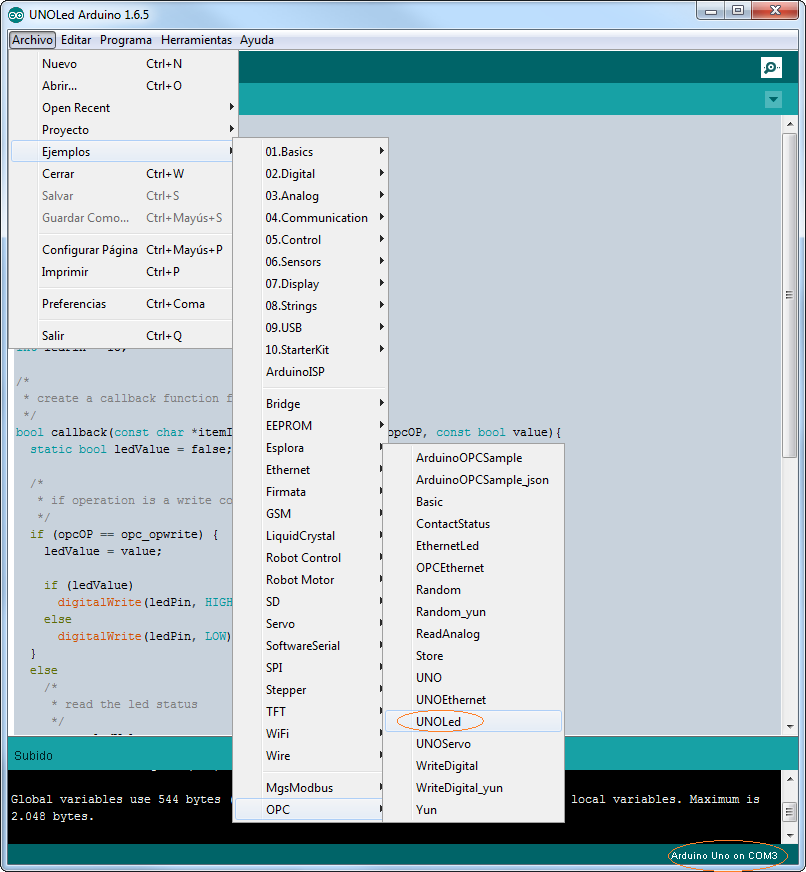Open Preferencias
This screenshot has width=806, height=872.
coord(122,304)
